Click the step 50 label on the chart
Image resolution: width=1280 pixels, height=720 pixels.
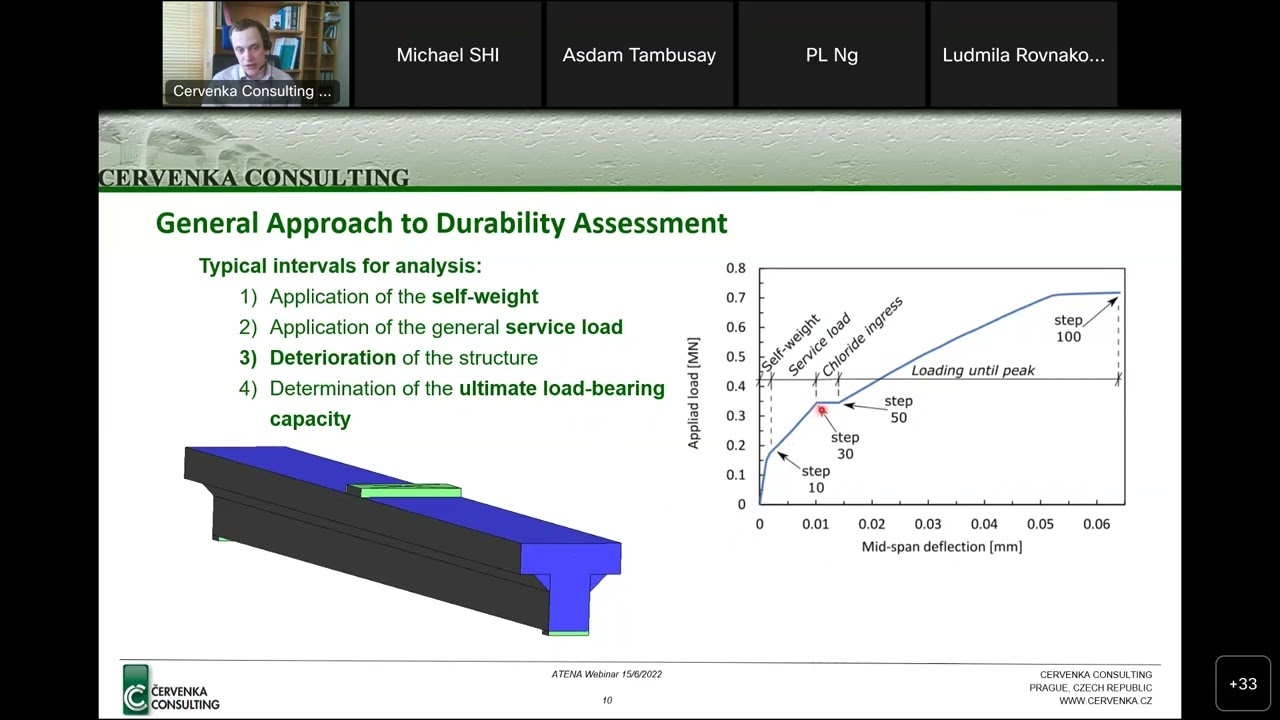click(898, 409)
